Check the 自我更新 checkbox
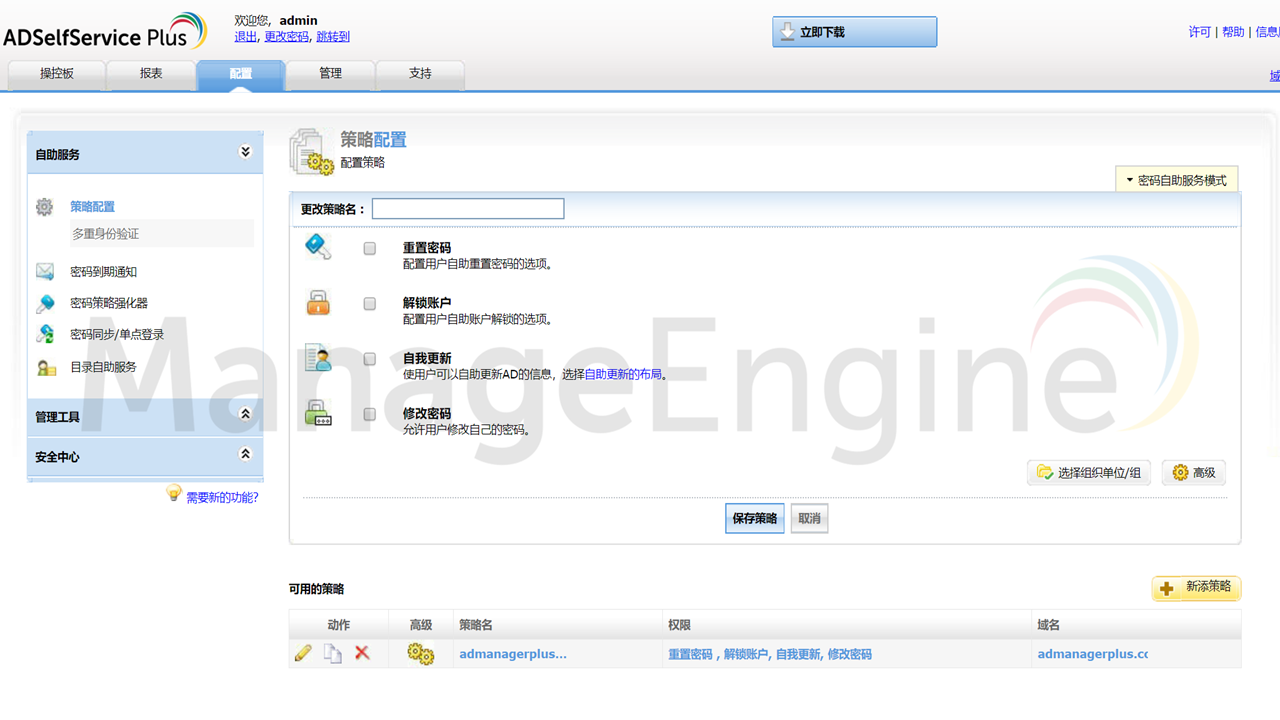The height and width of the screenshot is (720, 1280). point(369,358)
